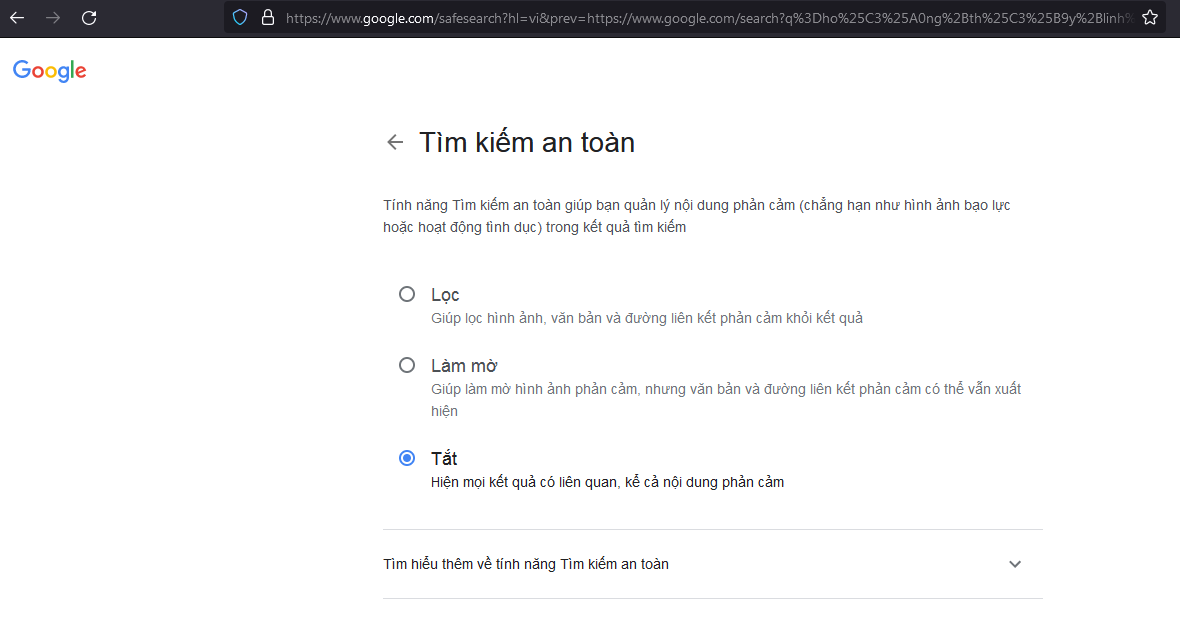Screen dimensions: 1180x620
Task: Click the back arrow next to Tìm kiếm an toàn
Action: (395, 142)
